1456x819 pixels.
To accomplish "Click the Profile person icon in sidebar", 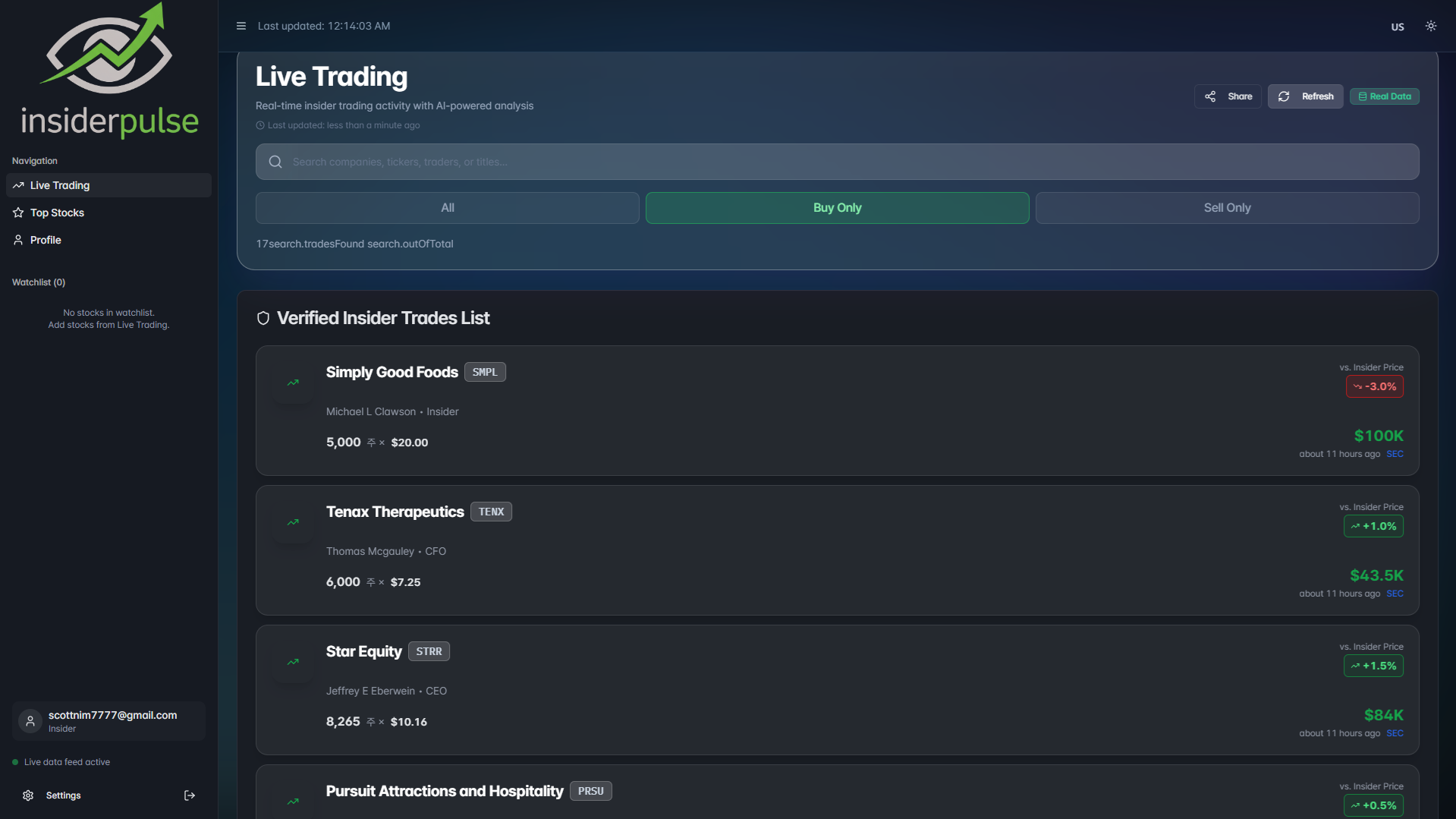I will click(x=18, y=240).
